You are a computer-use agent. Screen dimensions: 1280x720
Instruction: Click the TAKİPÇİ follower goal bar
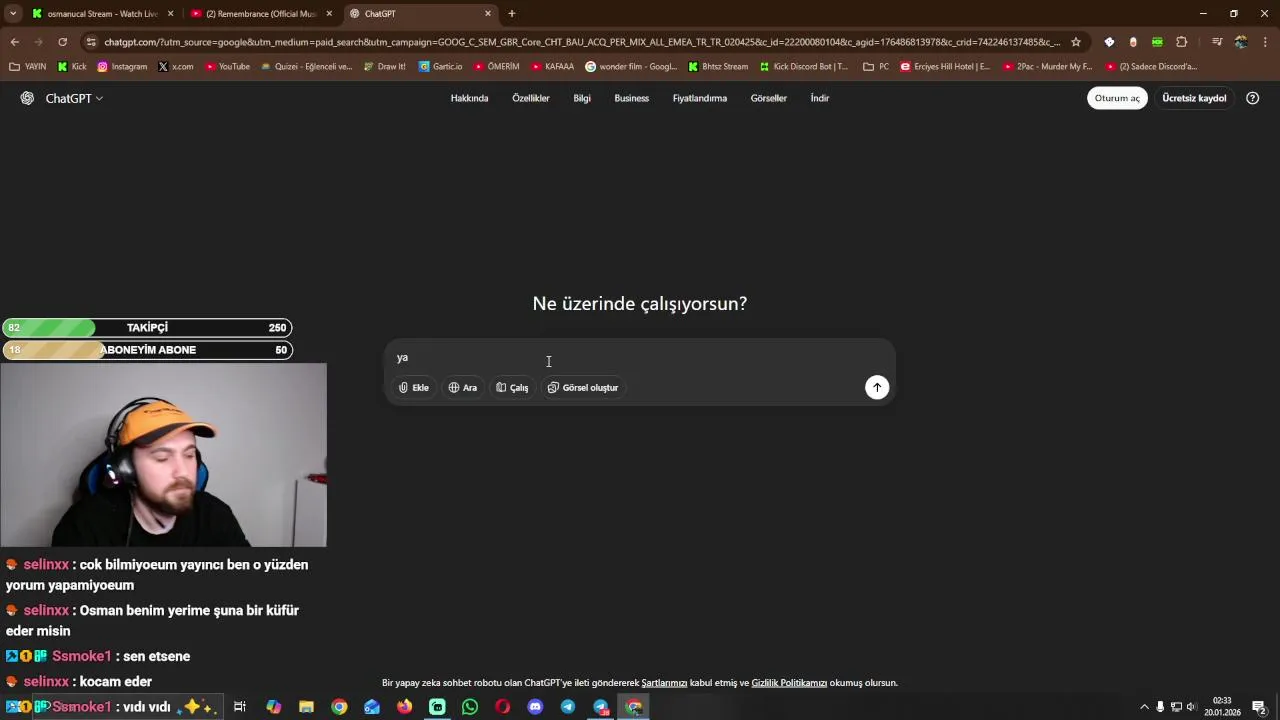(x=147, y=328)
